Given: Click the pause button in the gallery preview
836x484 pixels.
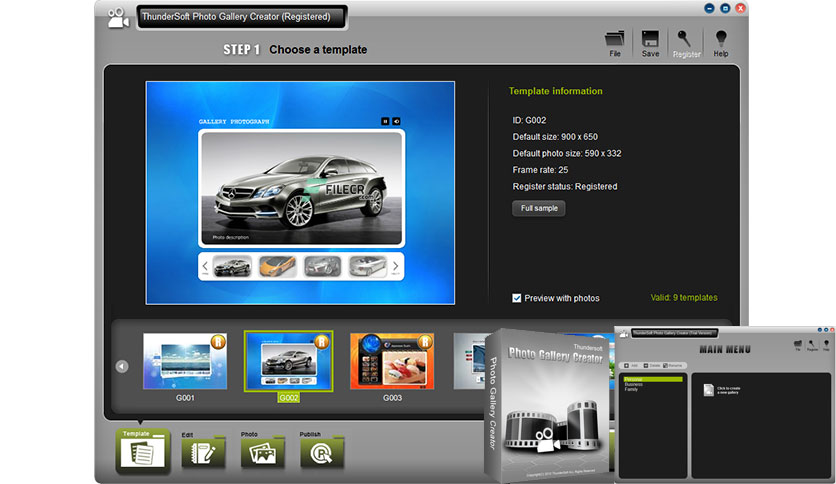Looking at the screenshot, I should click(385, 122).
